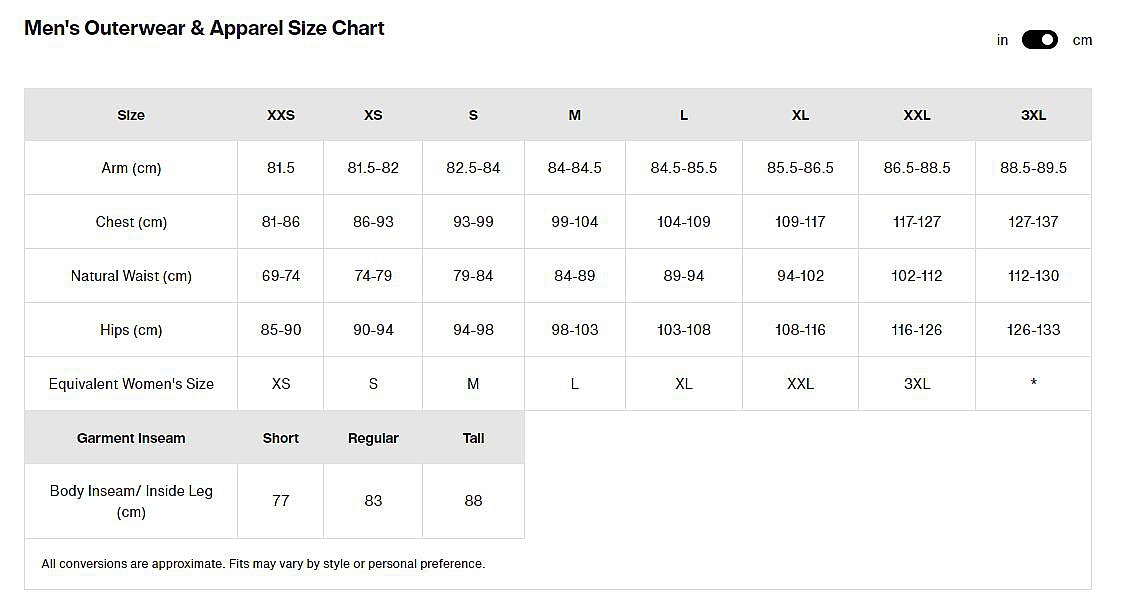The height and width of the screenshot is (605, 1137).
Task: Click the 'Equivalent Women's Size' row label
Action: (x=131, y=384)
